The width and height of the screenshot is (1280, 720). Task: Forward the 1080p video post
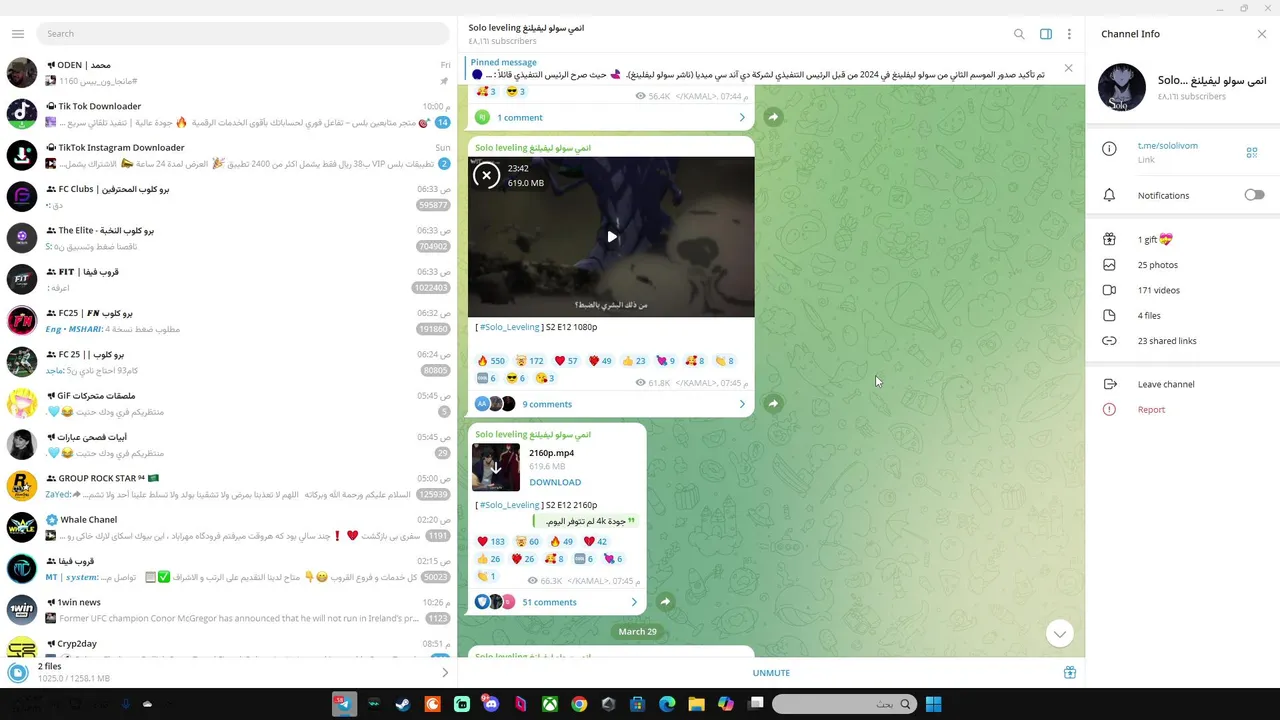(773, 403)
